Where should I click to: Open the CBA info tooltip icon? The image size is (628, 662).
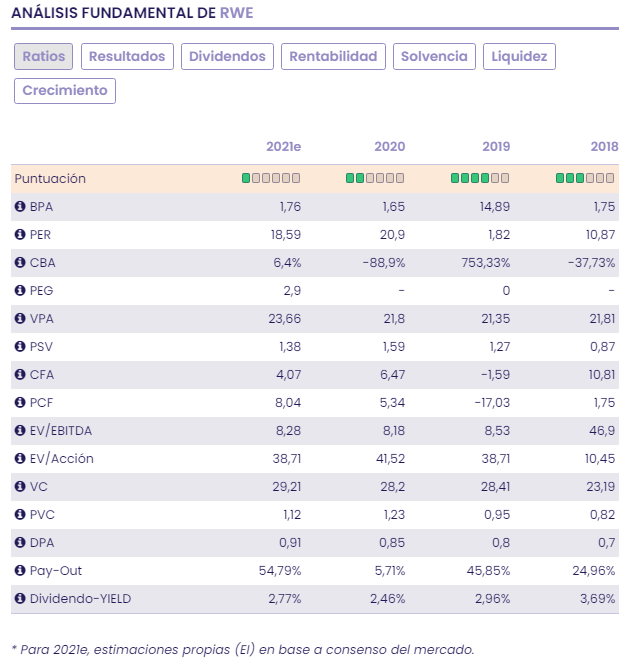[x=19, y=263]
